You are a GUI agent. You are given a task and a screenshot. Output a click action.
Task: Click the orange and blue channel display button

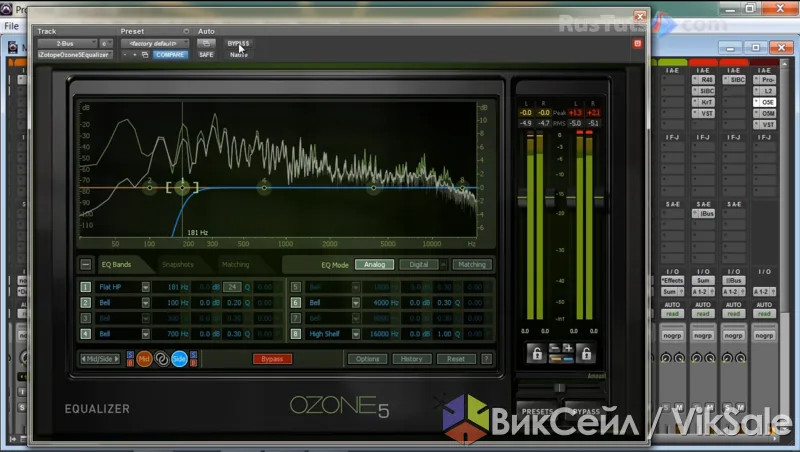pos(561,359)
